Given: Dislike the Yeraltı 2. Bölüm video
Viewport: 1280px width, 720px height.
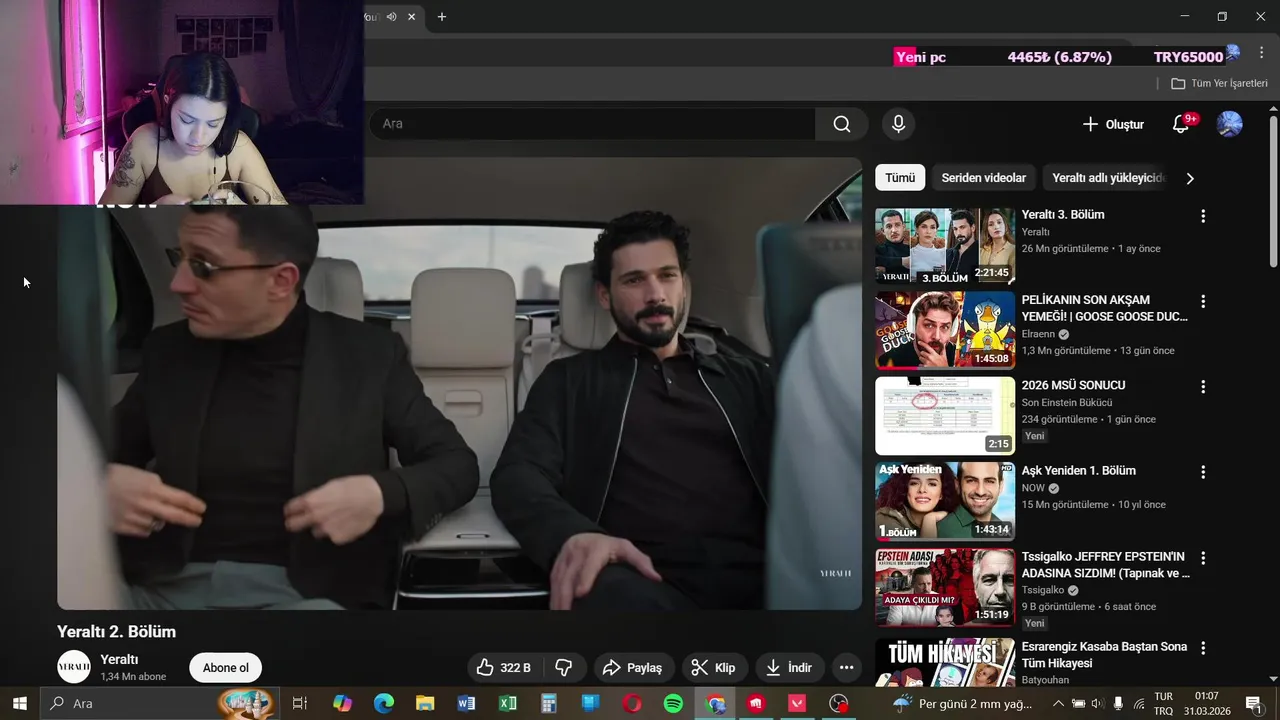Looking at the screenshot, I should click(x=564, y=668).
